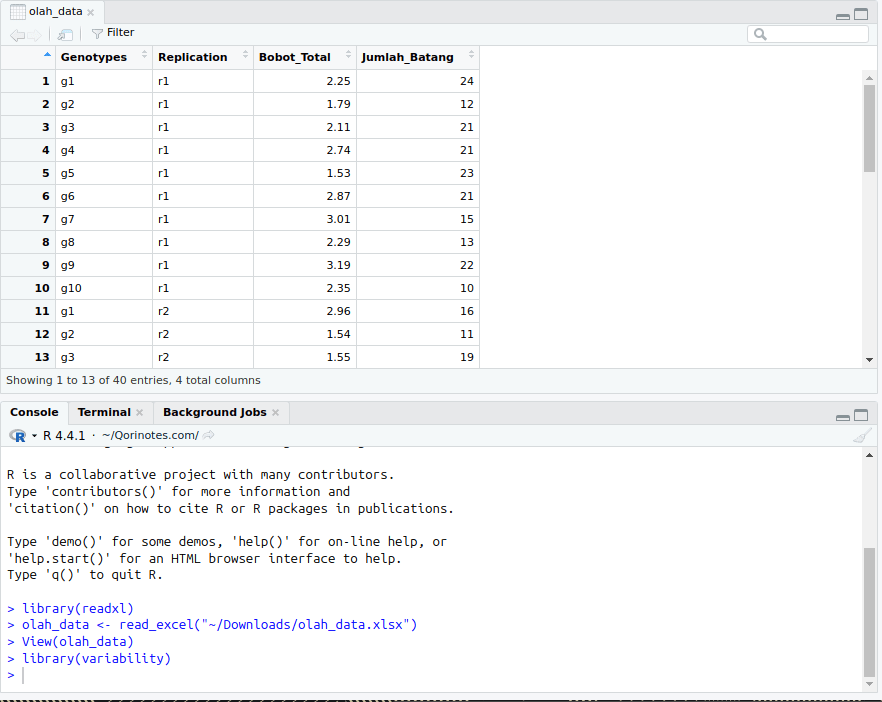Close the olah_data tab

click(x=92, y=12)
